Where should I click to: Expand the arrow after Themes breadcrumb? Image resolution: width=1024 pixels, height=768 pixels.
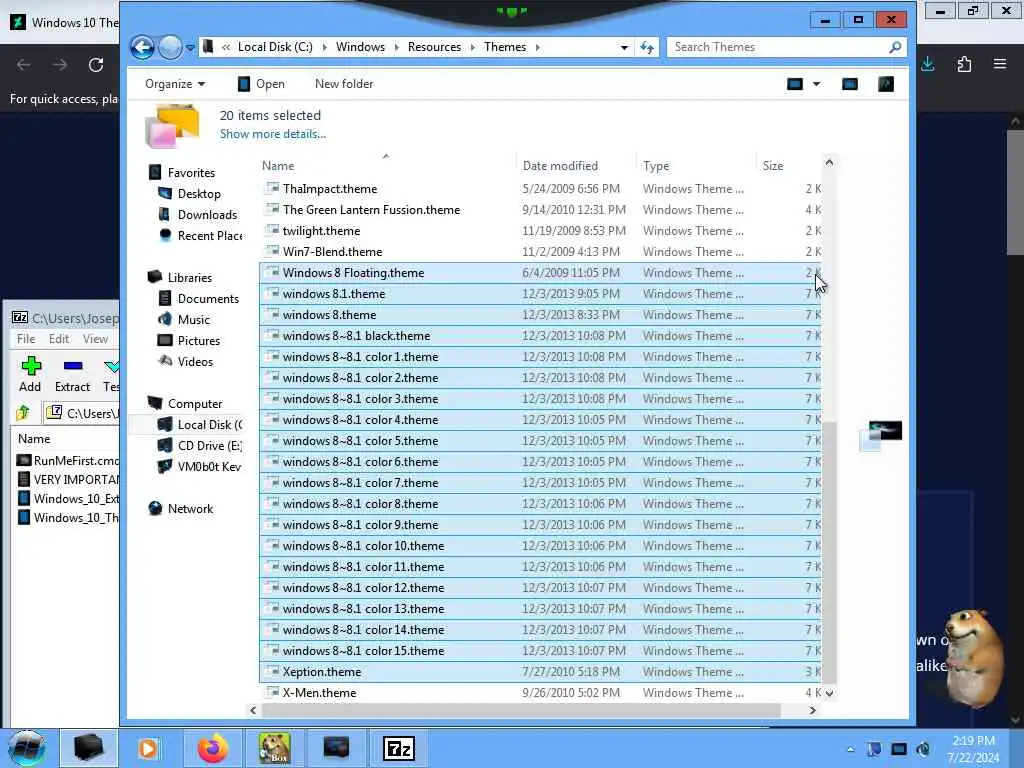(x=537, y=47)
